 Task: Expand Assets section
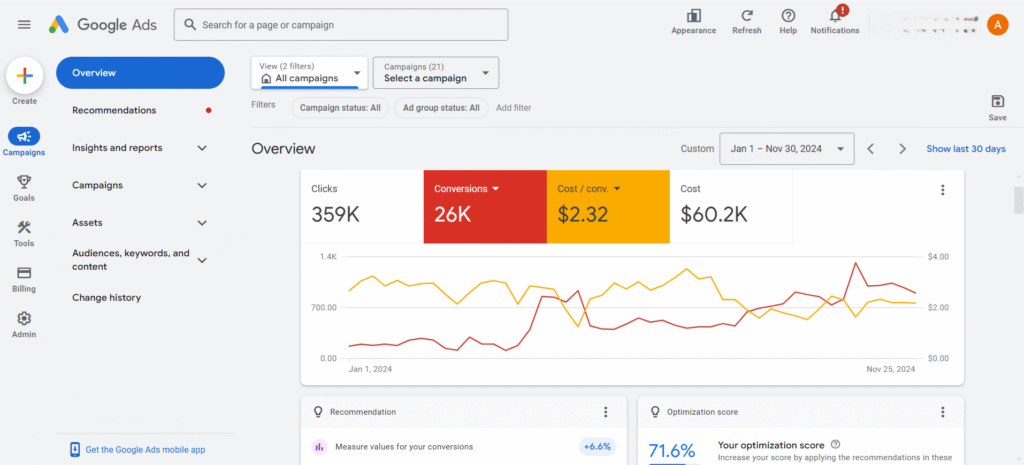click(202, 223)
